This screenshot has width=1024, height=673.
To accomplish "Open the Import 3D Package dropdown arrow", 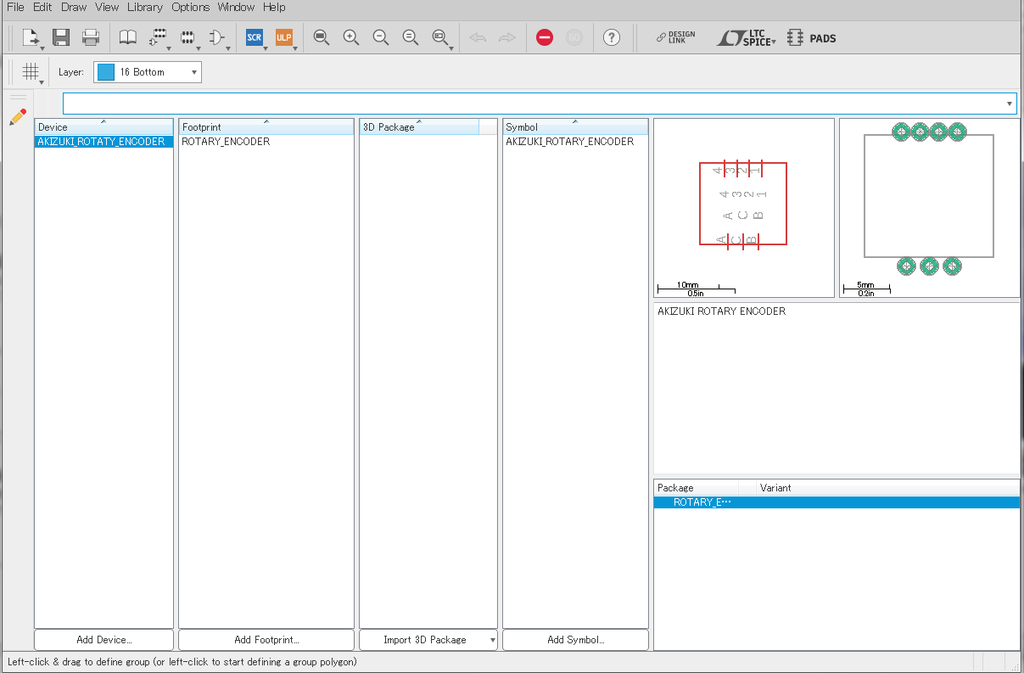I will (492, 640).
